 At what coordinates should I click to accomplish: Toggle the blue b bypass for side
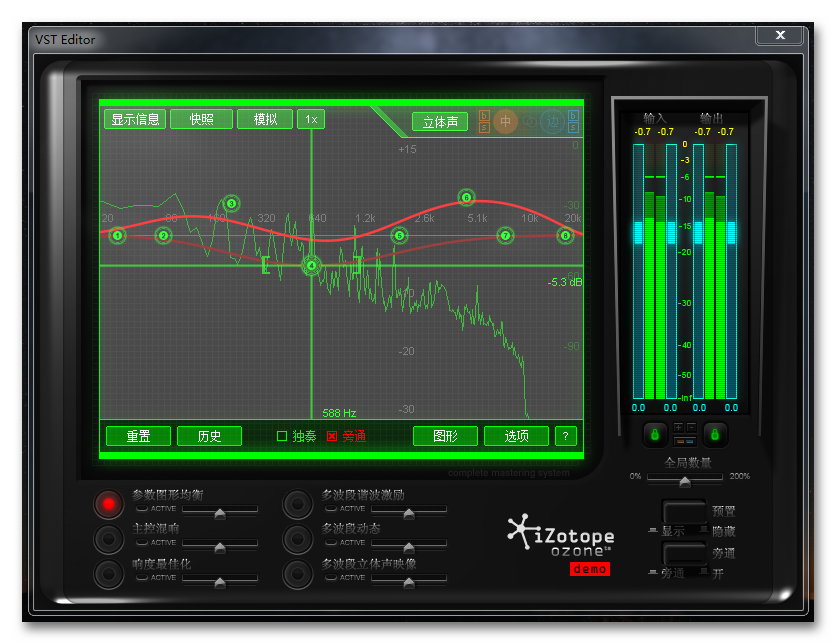point(573,116)
